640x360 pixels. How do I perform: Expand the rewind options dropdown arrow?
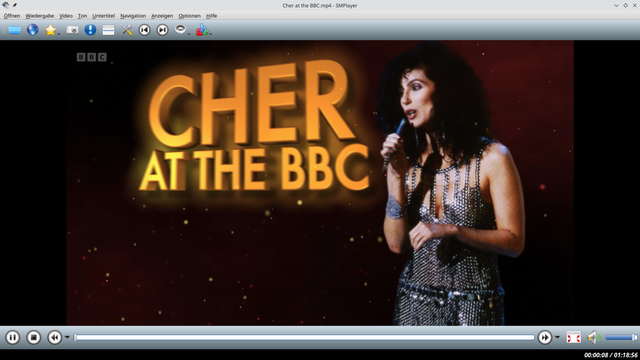(67, 337)
